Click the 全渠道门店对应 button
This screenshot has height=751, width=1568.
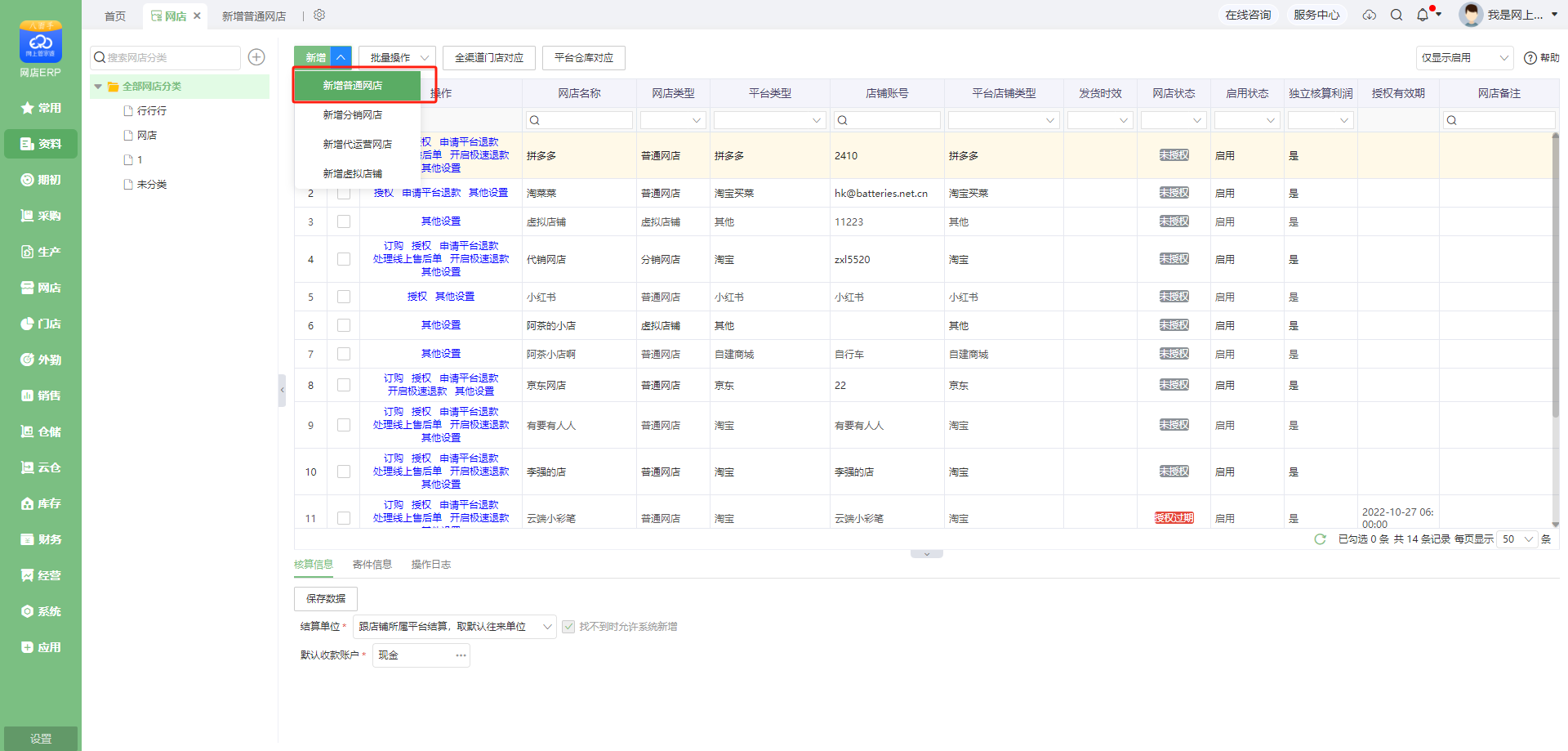click(x=488, y=58)
